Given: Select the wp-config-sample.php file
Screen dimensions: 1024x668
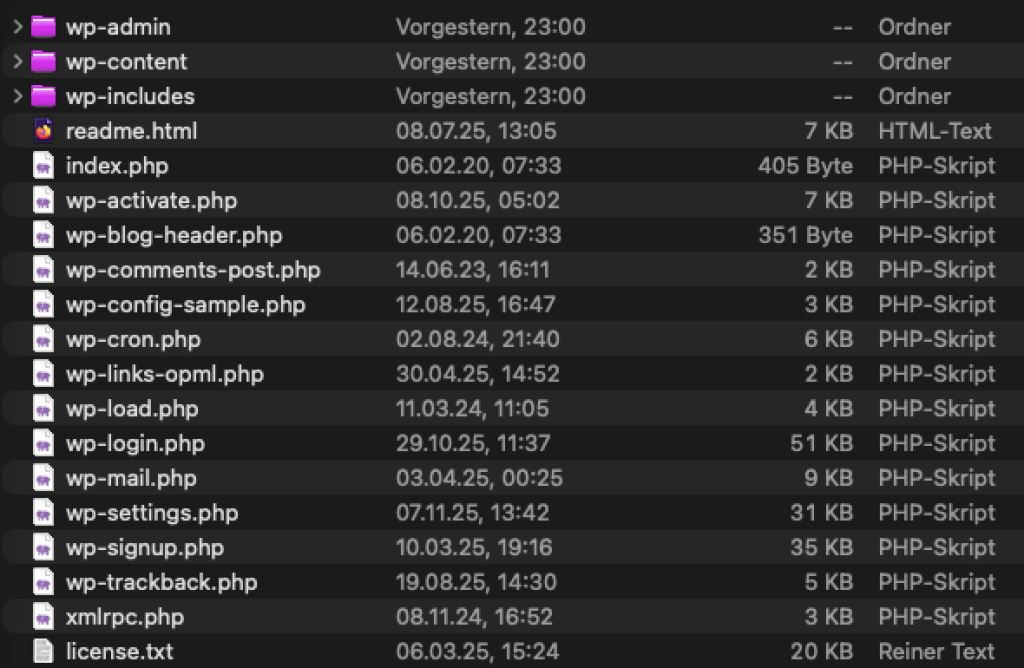Looking at the screenshot, I should tap(185, 304).
